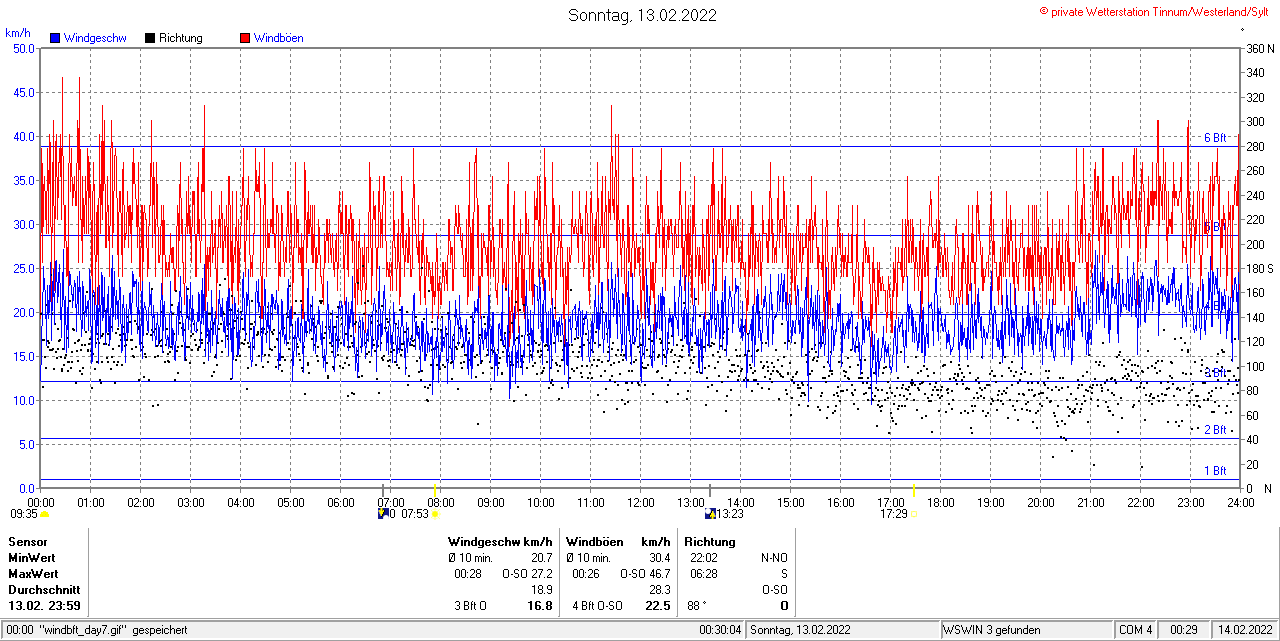The image size is (1280, 641).
Task: Click the average wind speed 18.9
Action: pyautogui.click(x=541, y=590)
